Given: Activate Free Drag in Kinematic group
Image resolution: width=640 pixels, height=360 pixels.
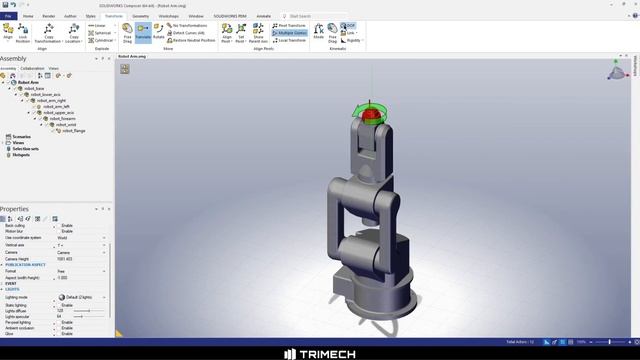Looking at the screenshot, I should pyautogui.click(x=332, y=33).
